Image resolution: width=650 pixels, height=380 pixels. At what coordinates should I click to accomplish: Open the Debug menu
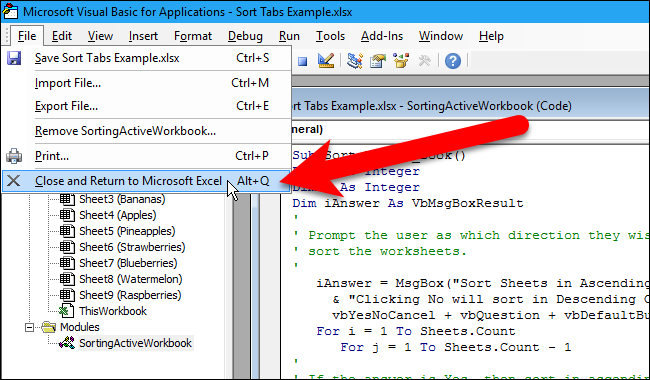pos(245,36)
